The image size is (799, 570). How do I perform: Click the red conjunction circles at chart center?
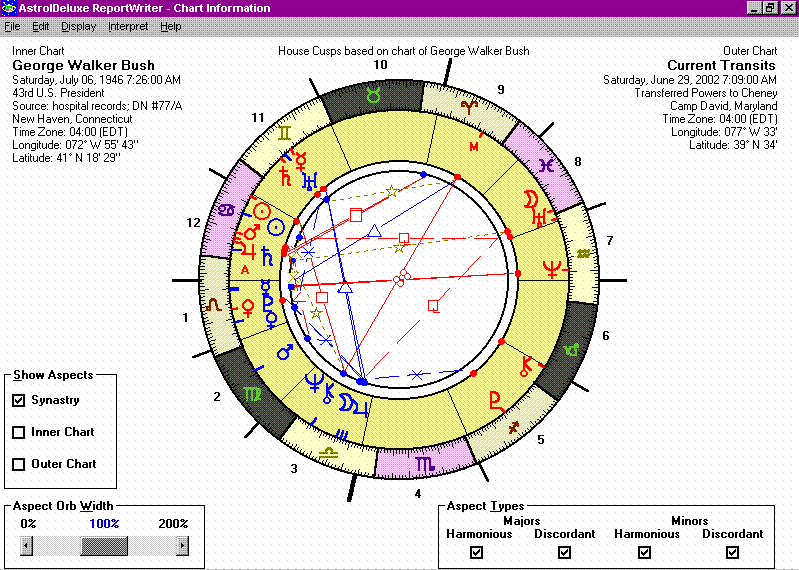click(402, 278)
